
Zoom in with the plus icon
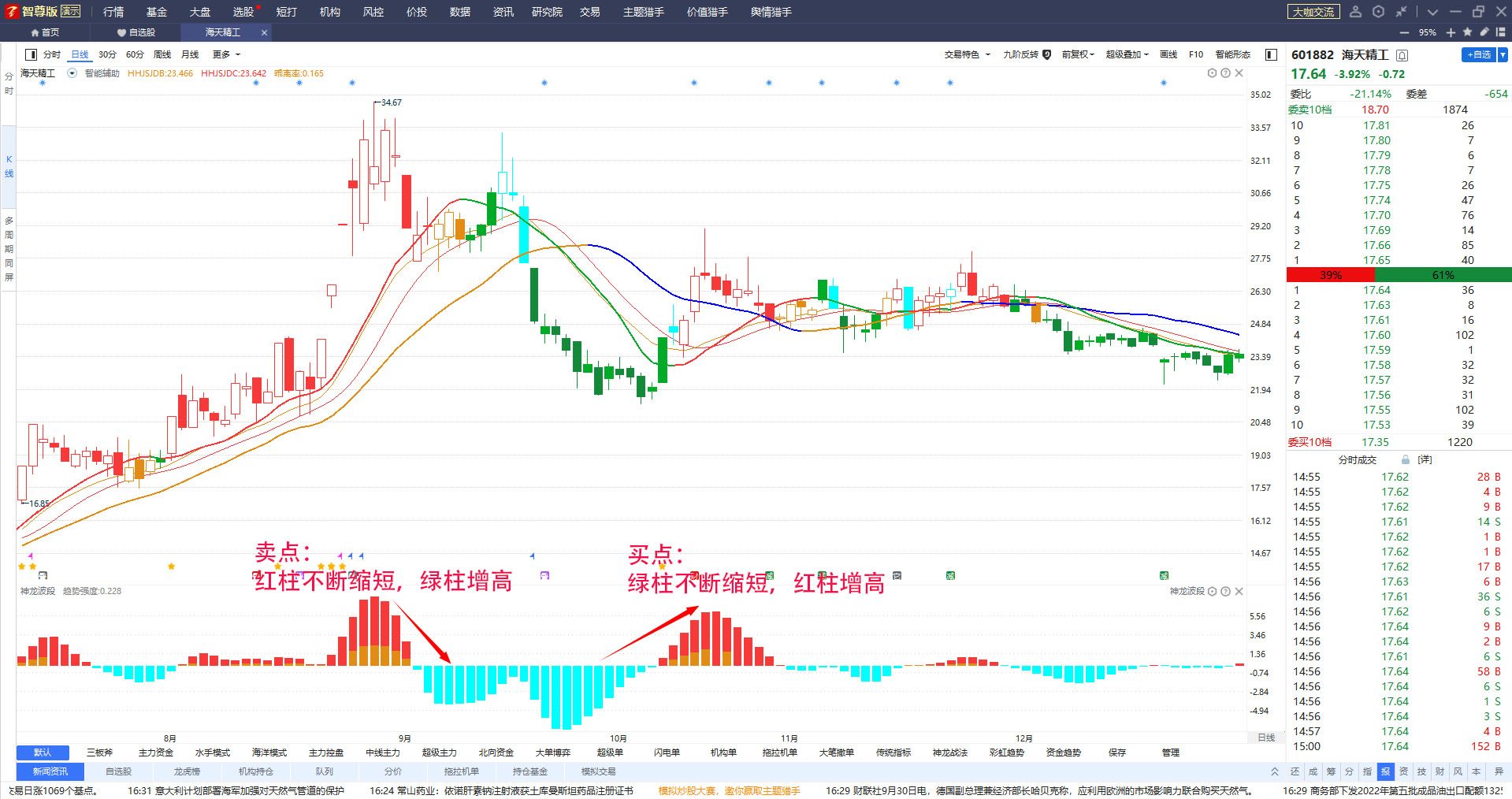1451,32
